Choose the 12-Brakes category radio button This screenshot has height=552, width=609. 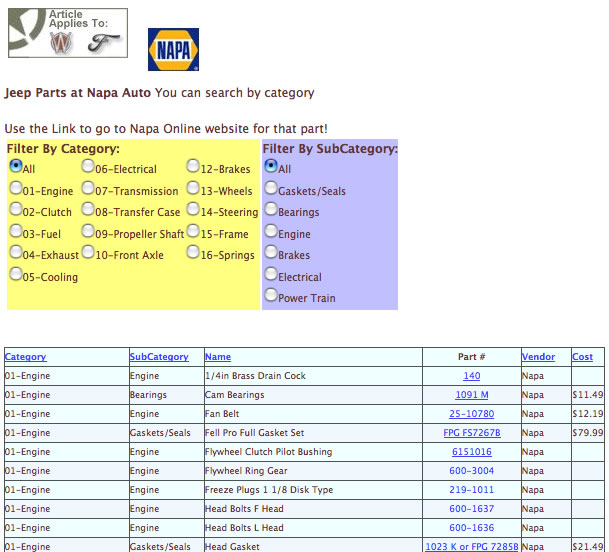(x=193, y=167)
